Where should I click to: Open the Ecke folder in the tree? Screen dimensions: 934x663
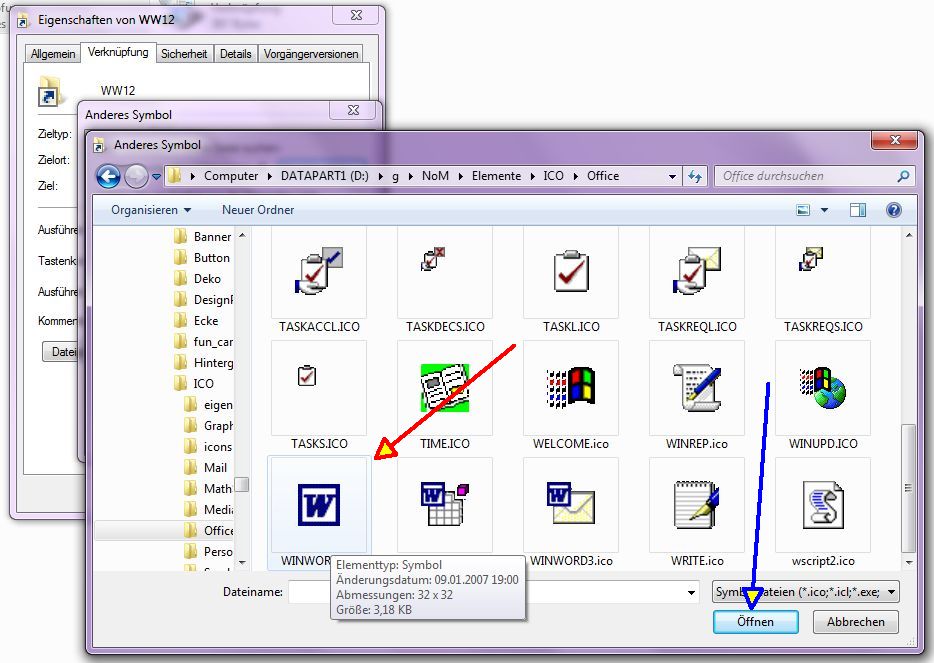(x=198, y=321)
